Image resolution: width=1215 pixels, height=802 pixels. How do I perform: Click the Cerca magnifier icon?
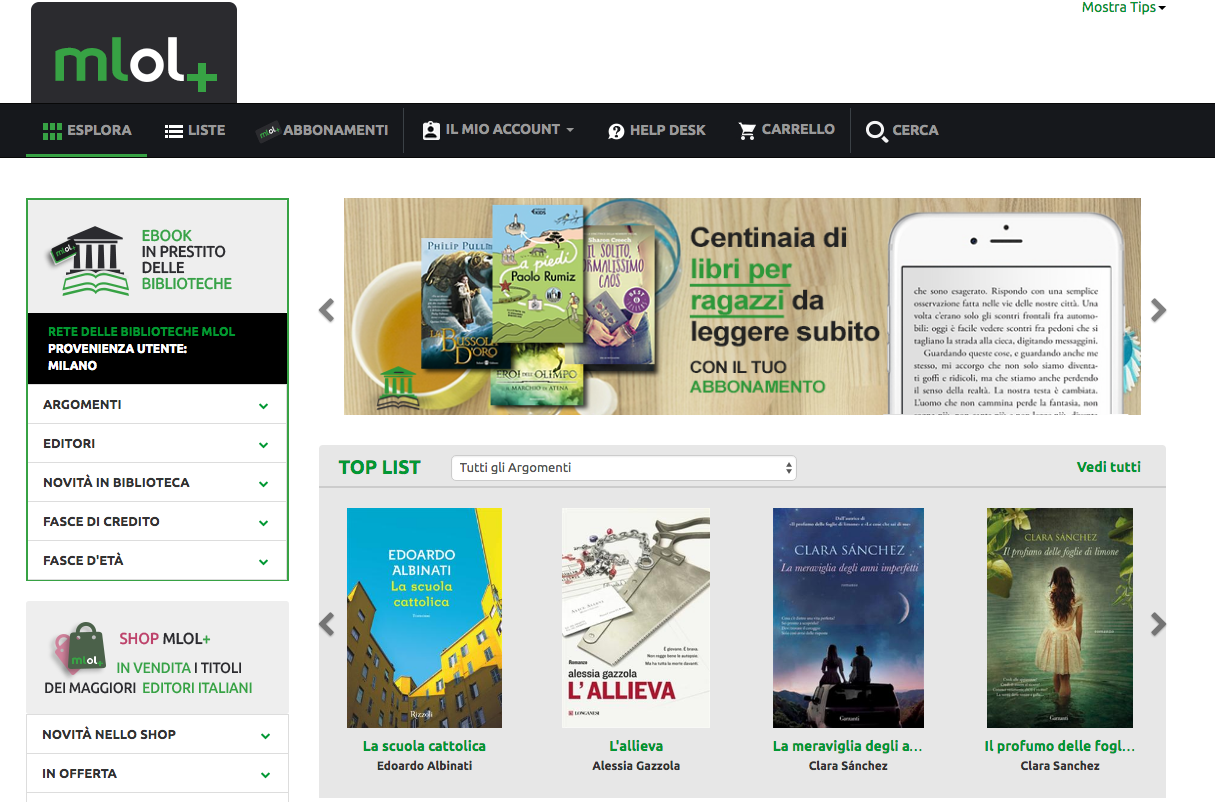click(x=877, y=132)
